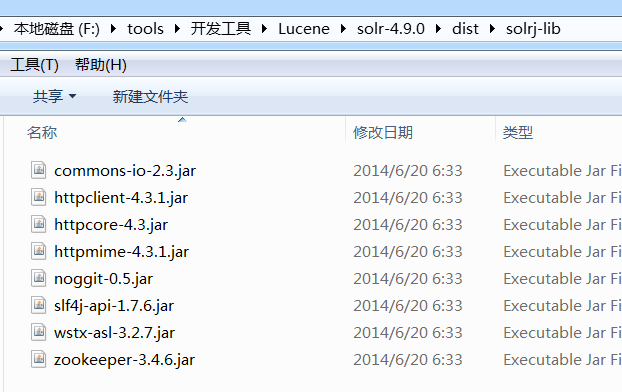
Task: Go to the solr-4.9.0 folder in the breadcrumb
Action: [391, 29]
